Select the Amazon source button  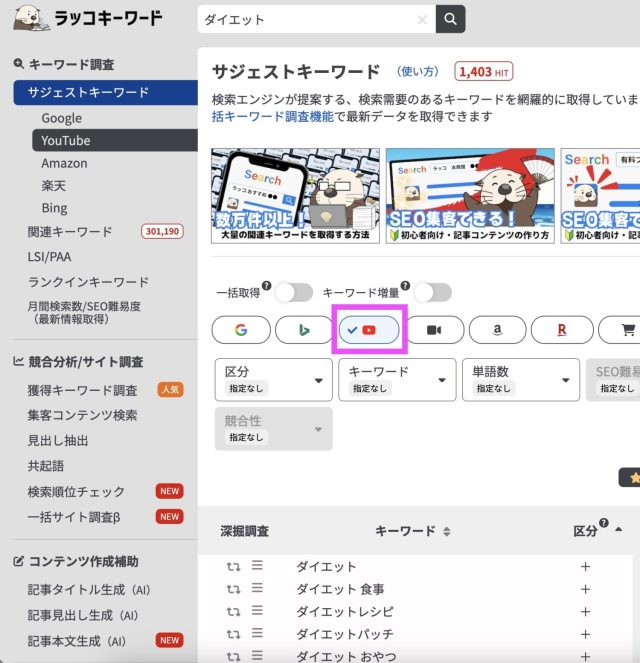click(x=497, y=329)
